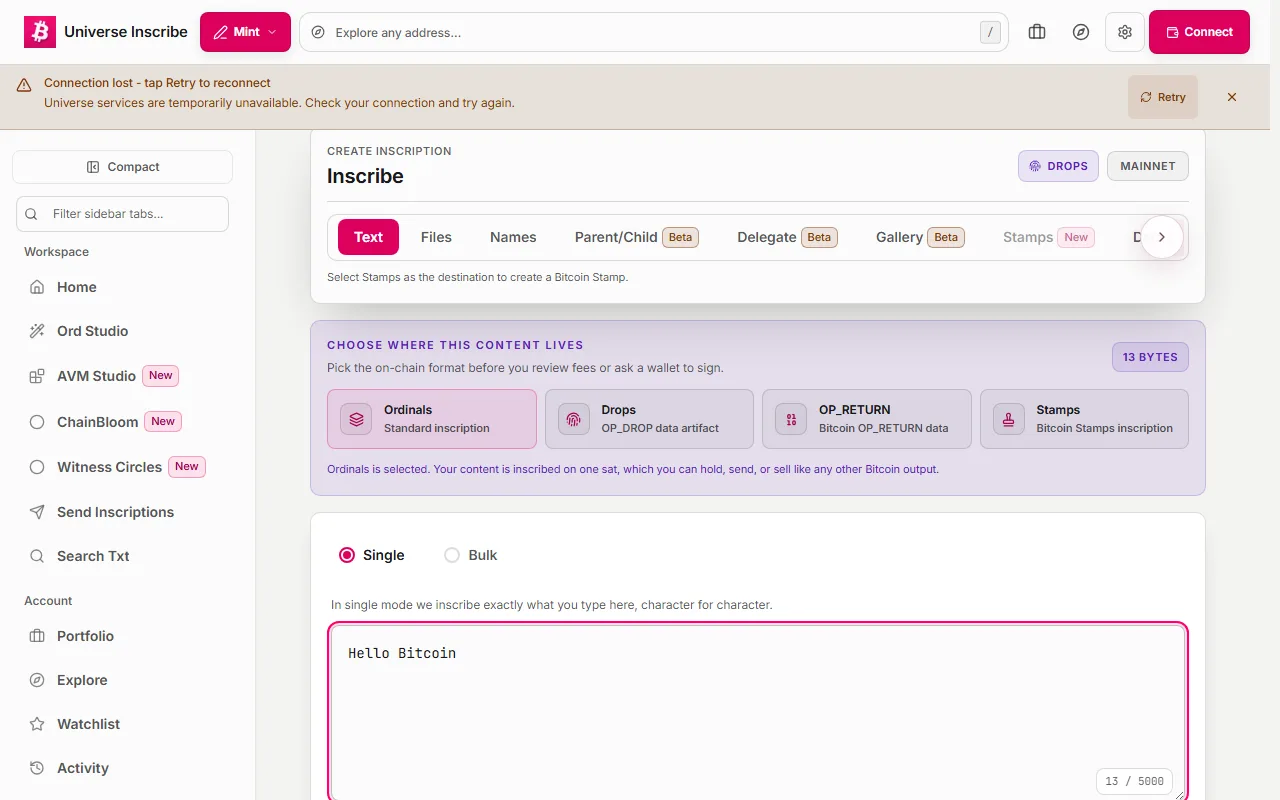Switch to the Delegate tab
Viewport: 1280px width, 800px height.
click(787, 237)
